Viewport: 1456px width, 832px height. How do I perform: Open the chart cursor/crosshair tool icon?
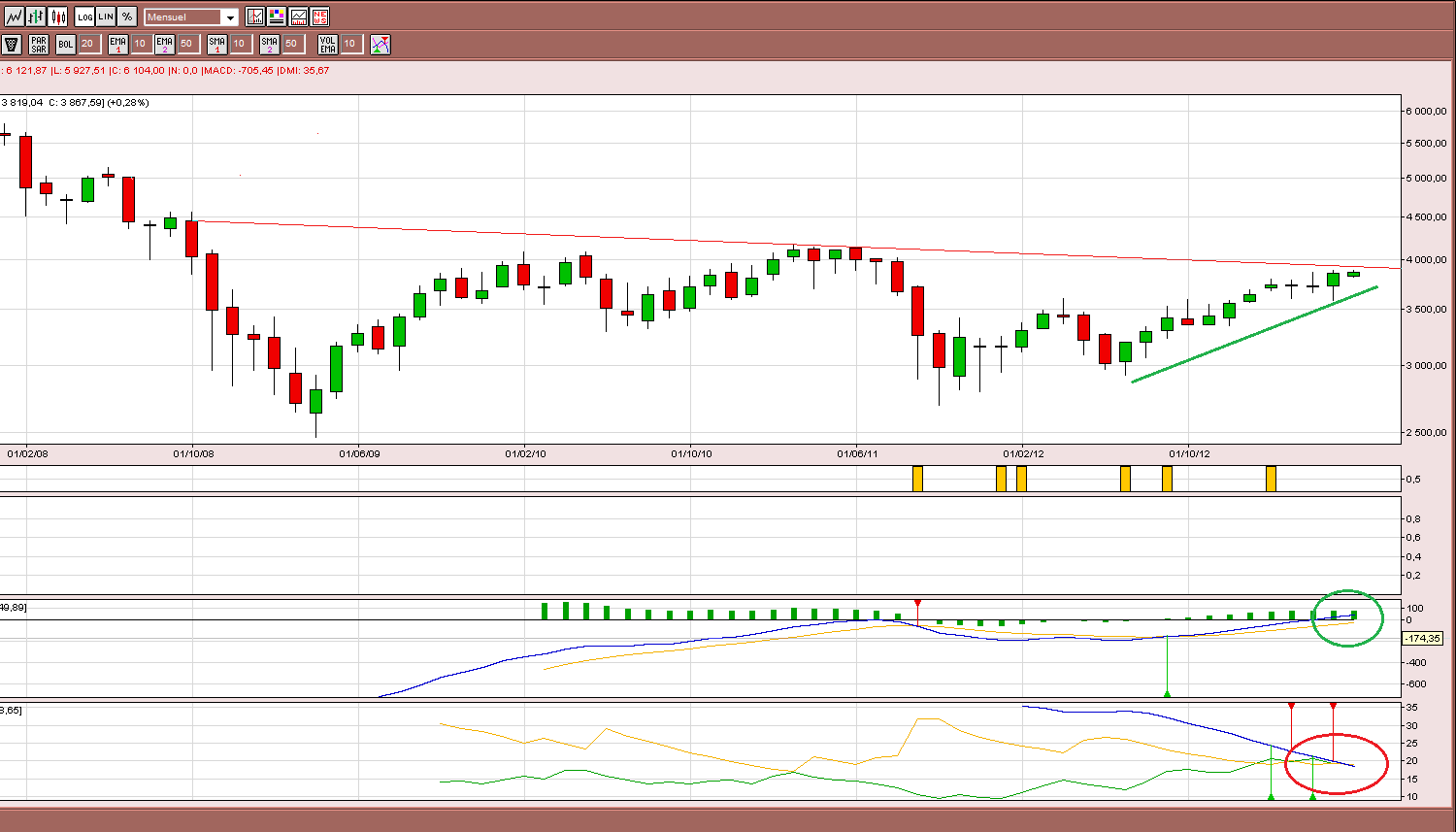[255, 17]
